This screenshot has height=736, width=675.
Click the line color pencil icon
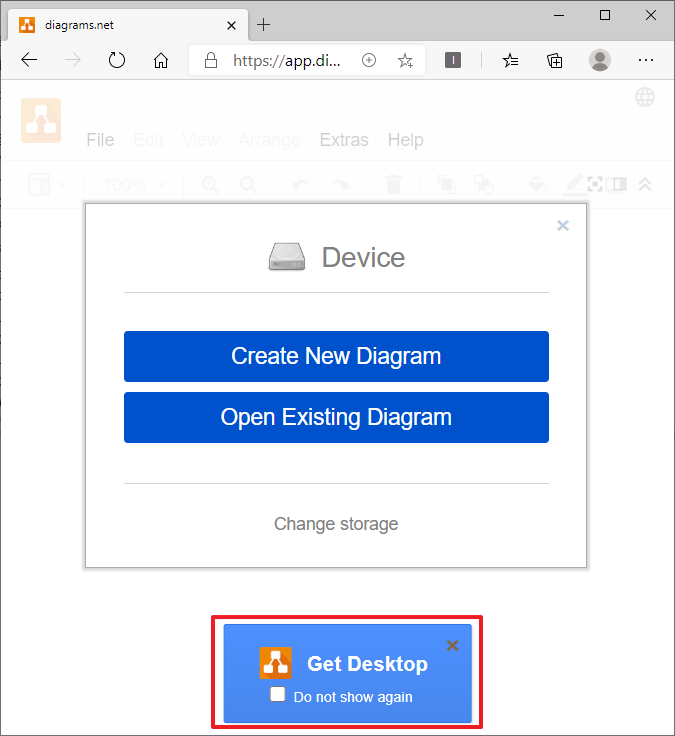coord(574,185)
